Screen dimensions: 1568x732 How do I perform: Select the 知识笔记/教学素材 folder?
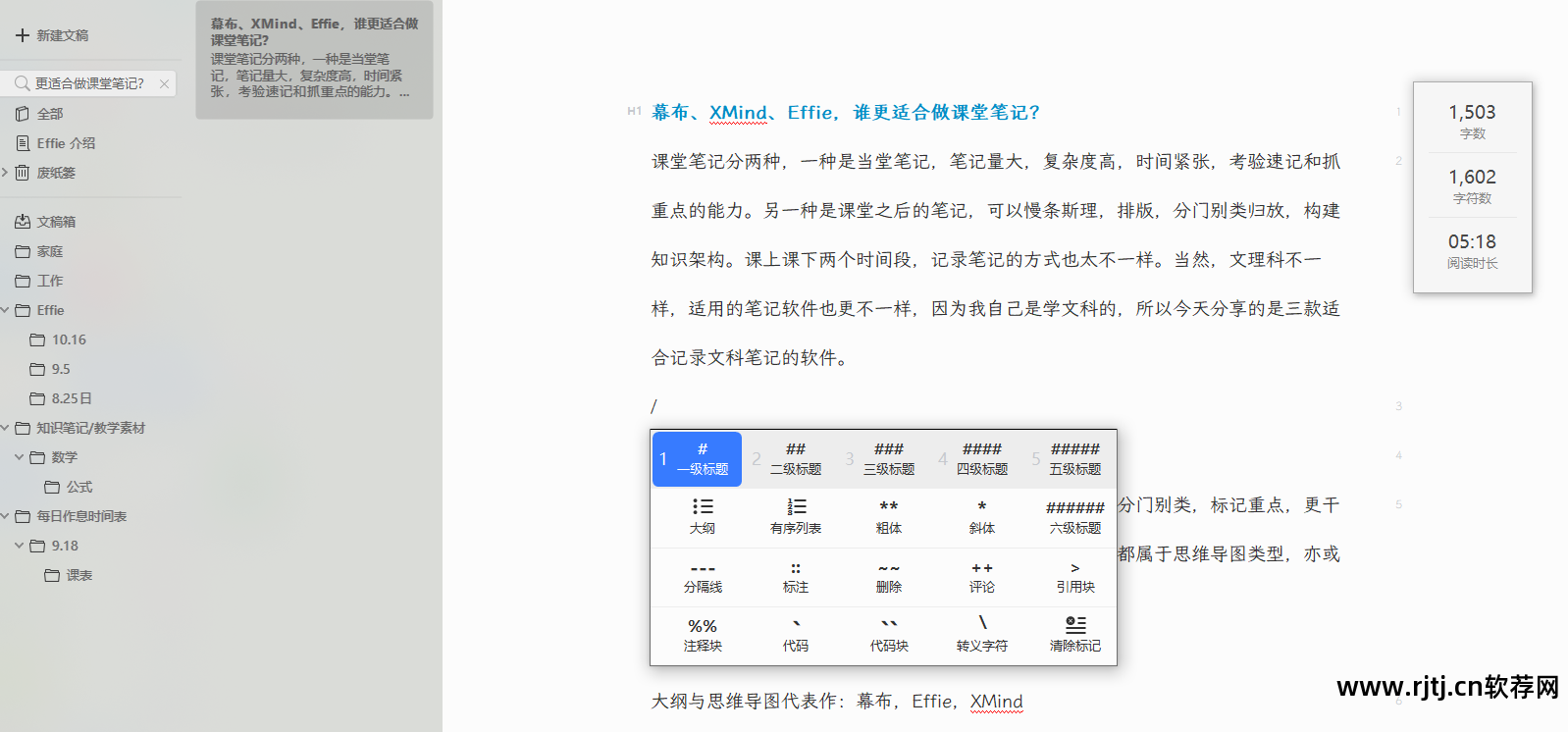coord(90,428)
